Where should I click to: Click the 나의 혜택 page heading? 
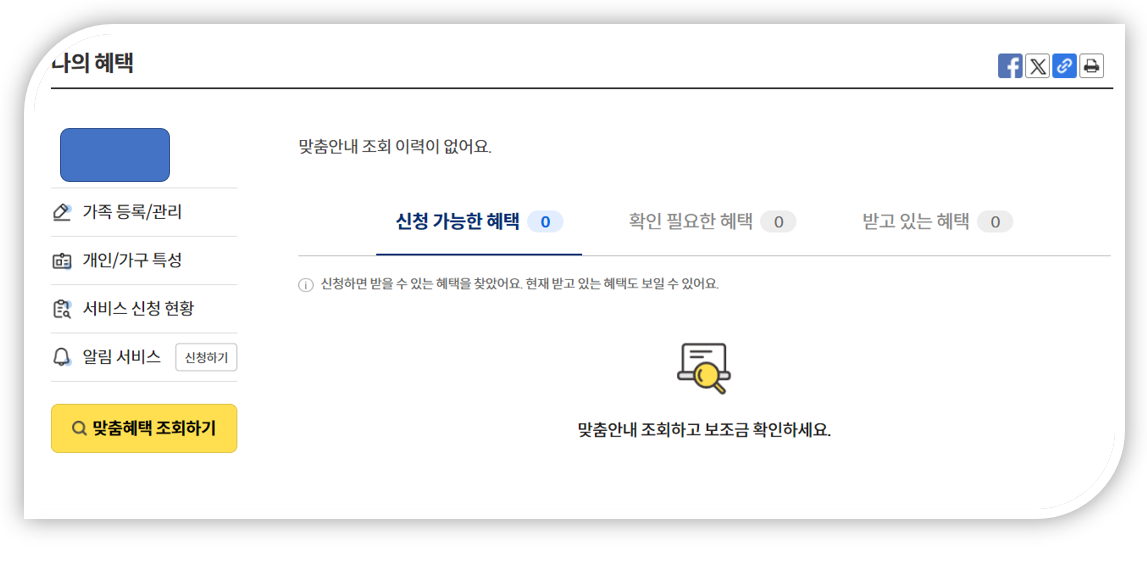tap(92, 64)
